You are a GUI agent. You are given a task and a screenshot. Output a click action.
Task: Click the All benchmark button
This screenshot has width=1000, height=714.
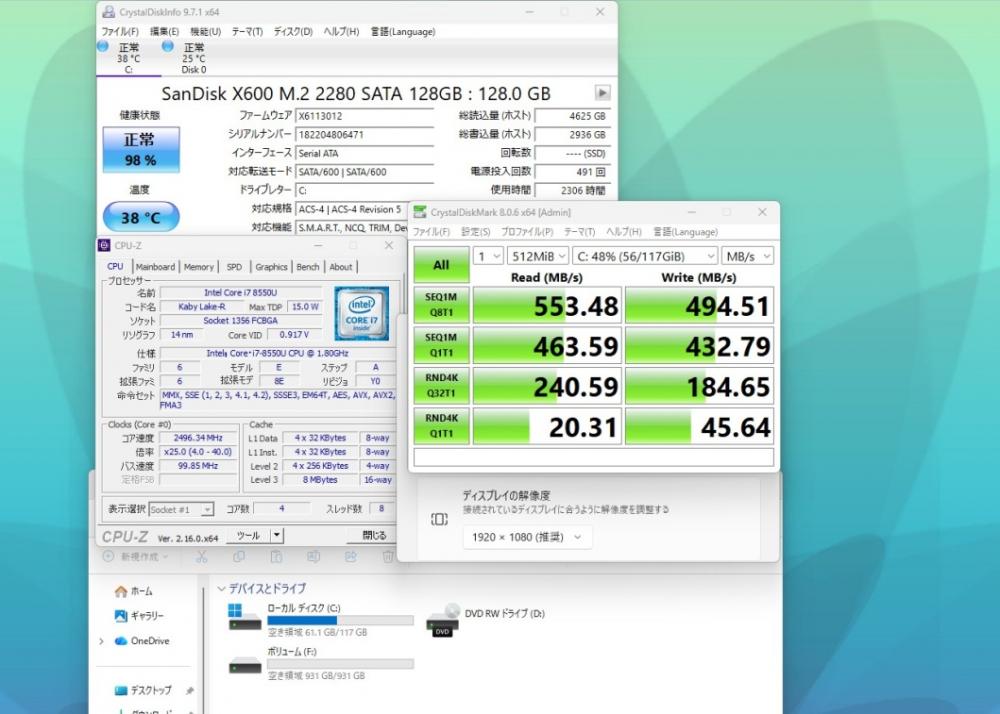click(x=441, y=265)
